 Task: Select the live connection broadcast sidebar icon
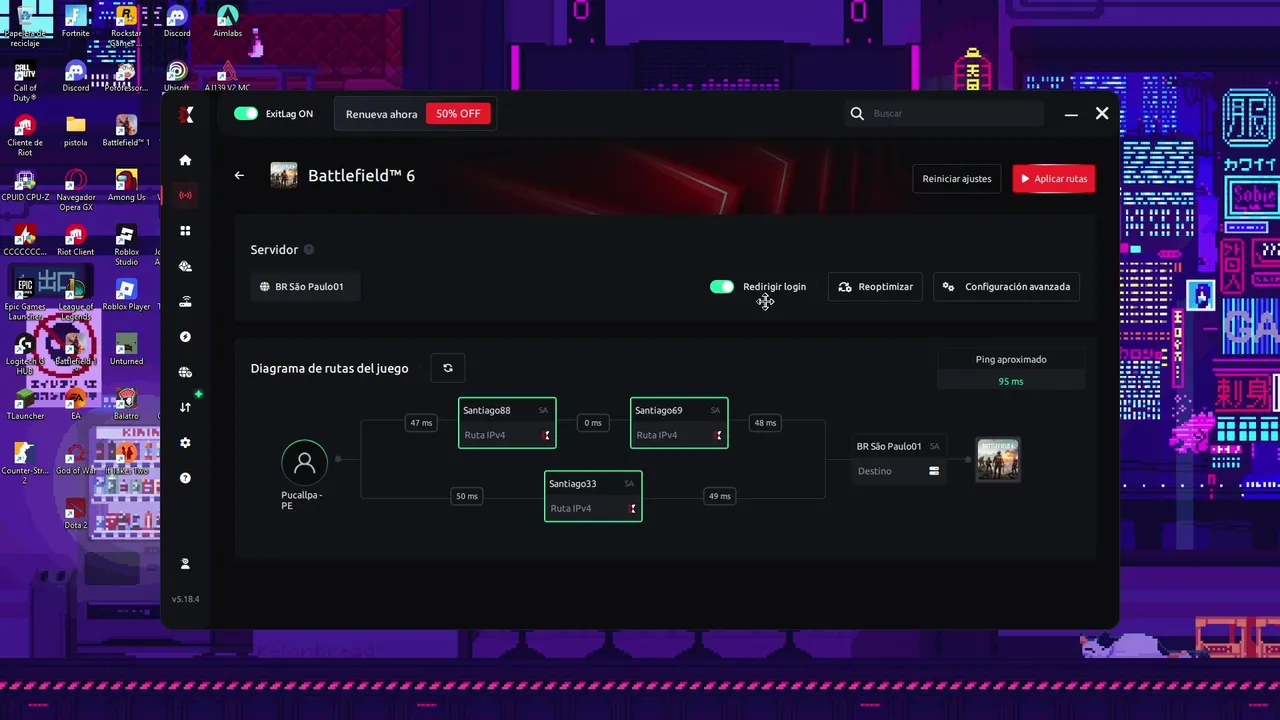coord(185,195)
